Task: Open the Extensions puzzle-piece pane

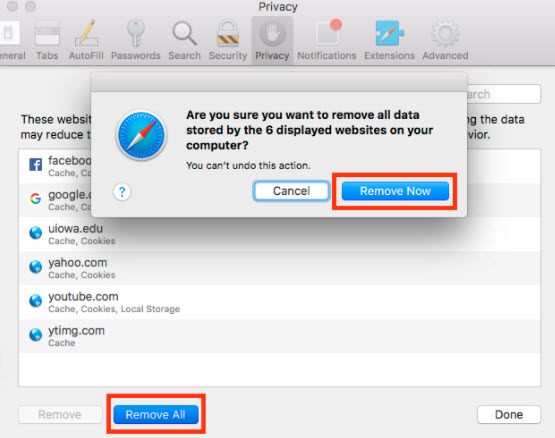Action: 389,40
